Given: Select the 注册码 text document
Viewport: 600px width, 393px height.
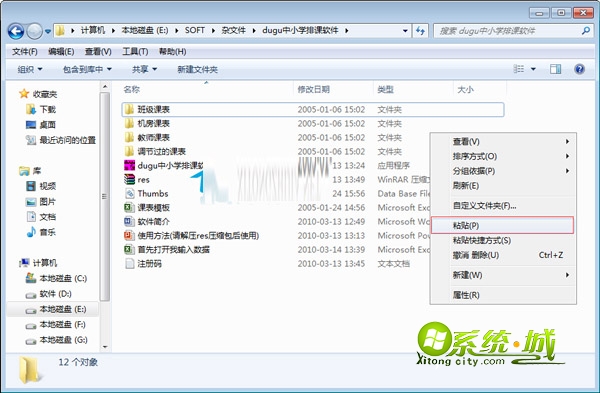Looking at the screenshot, I should 143,263.
